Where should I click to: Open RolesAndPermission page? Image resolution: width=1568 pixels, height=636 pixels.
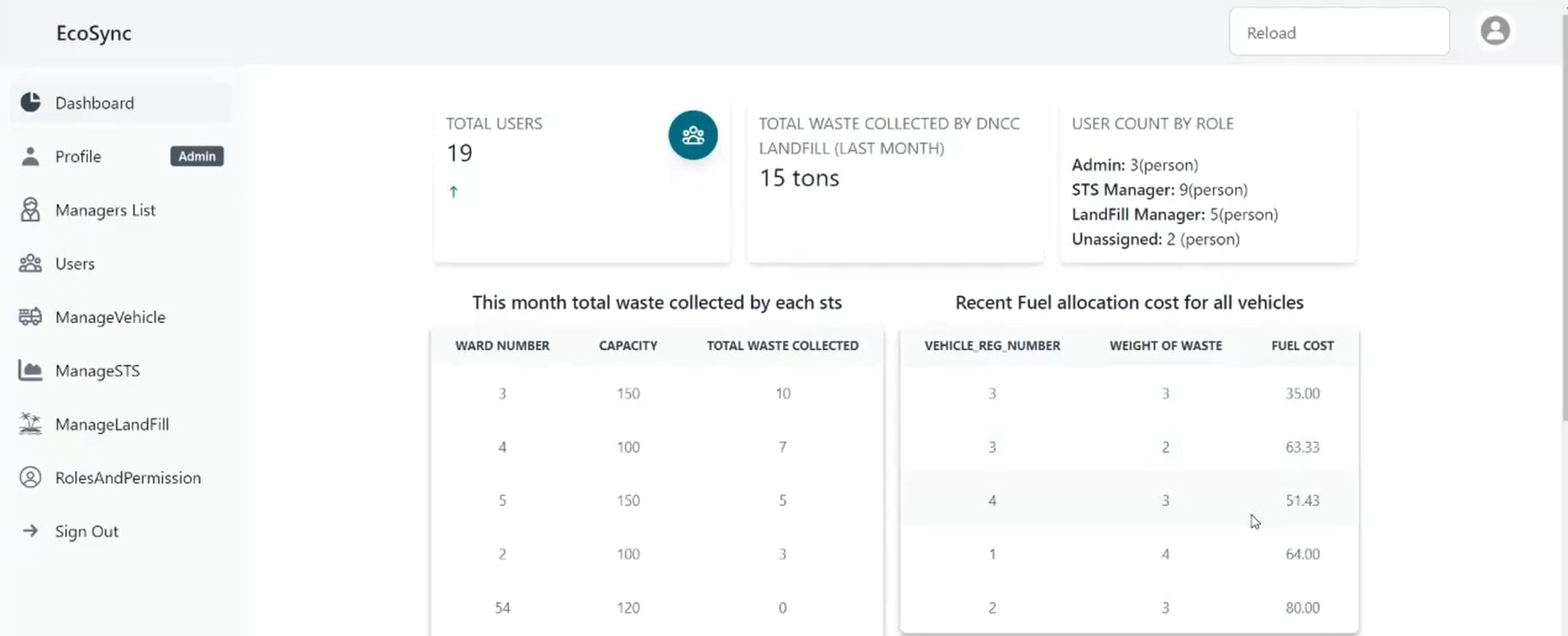point(121,477)
